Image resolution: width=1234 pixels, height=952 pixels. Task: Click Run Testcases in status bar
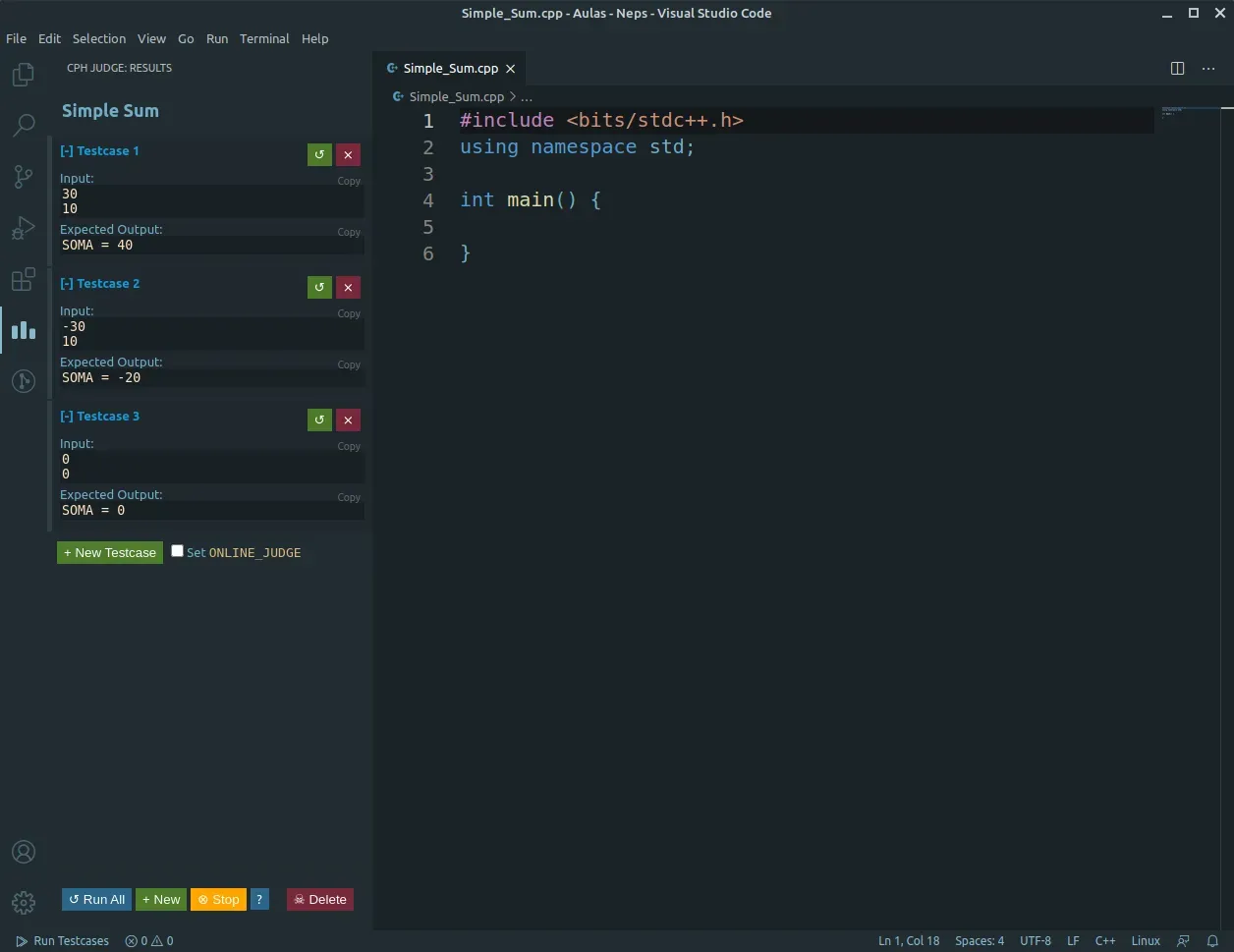pyautogui.click(x=62, y=940)
